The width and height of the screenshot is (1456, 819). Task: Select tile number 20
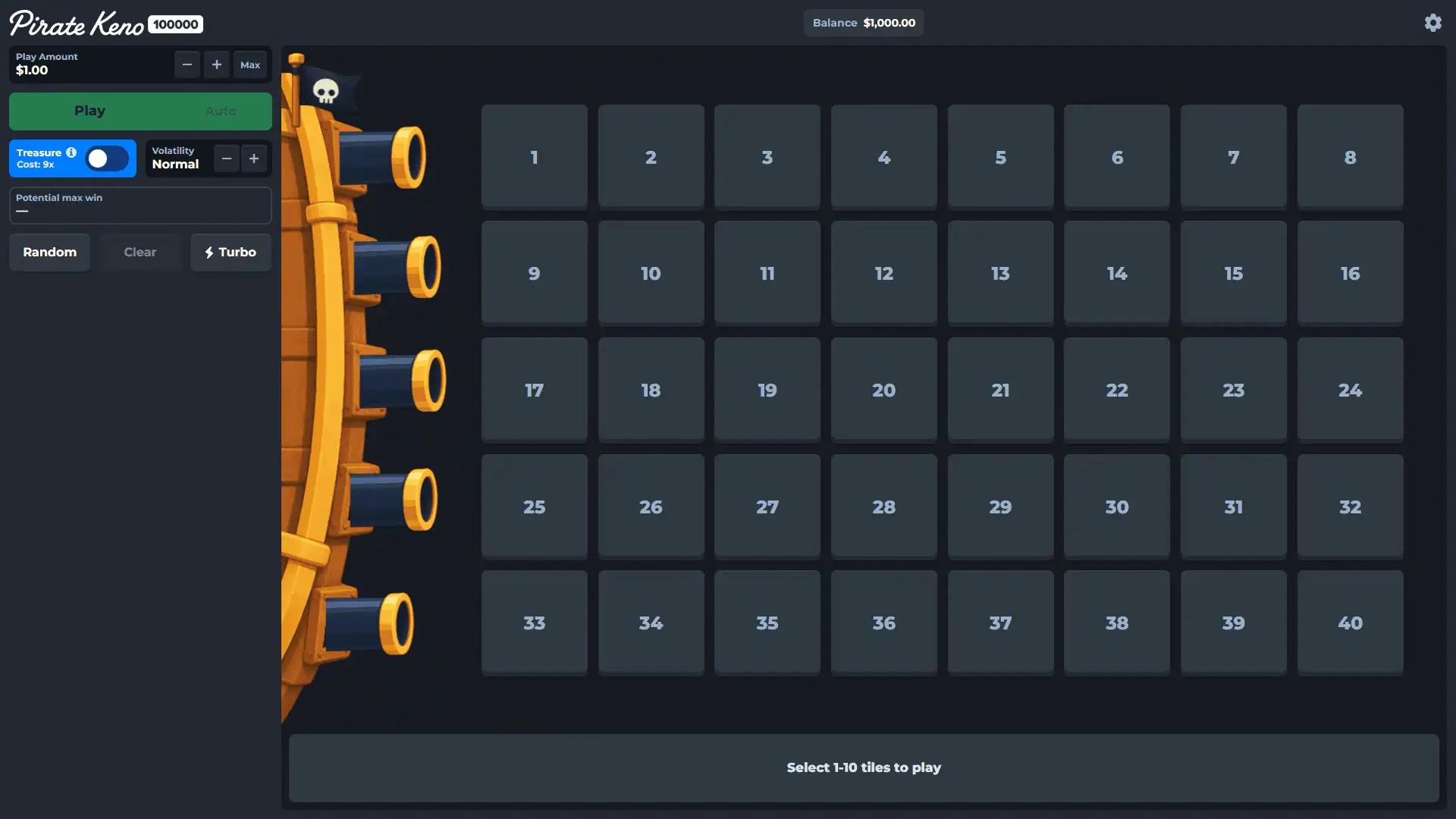[884, 390]
